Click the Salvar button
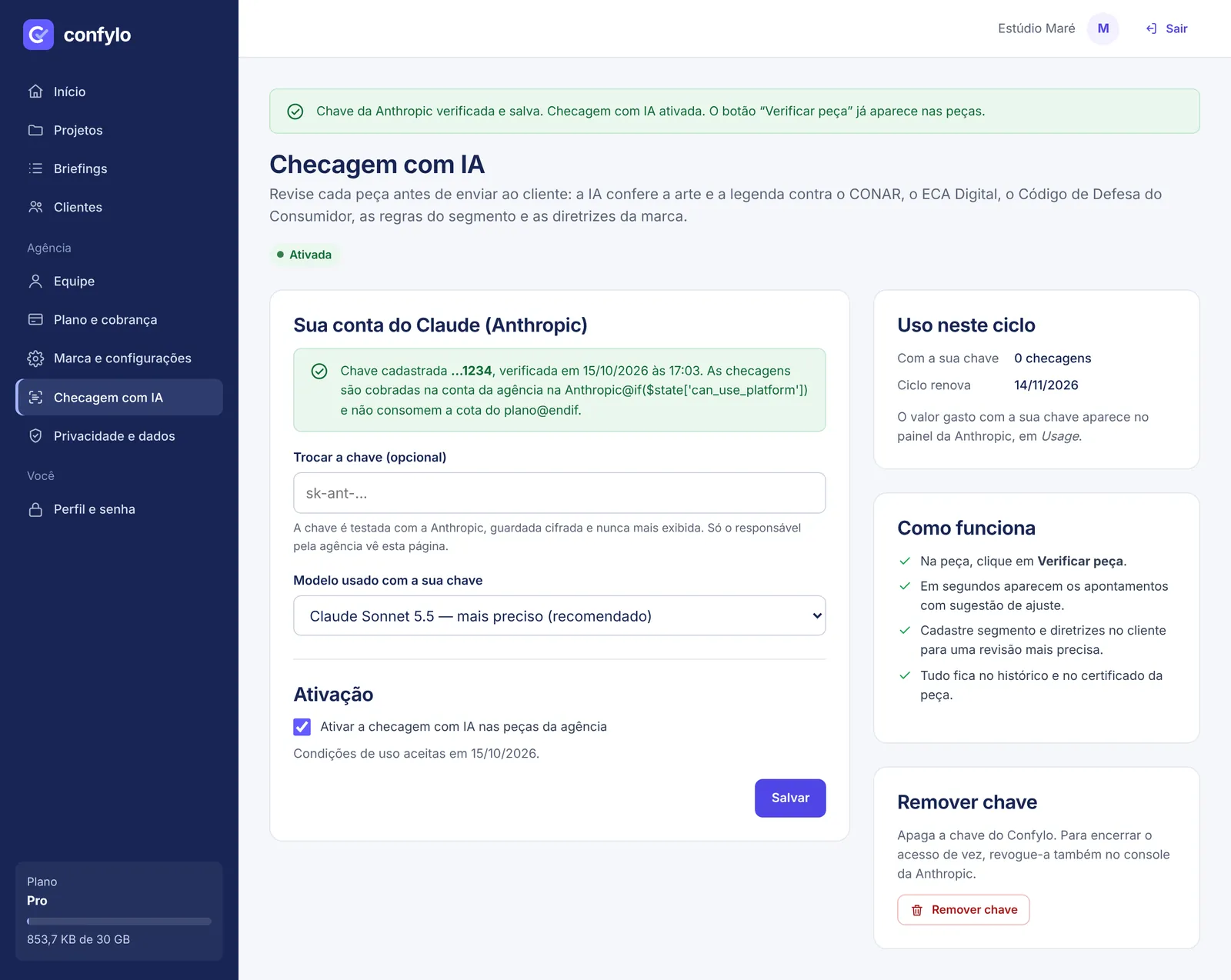This screenshot has height=980, width=1231. click(790, 798)
